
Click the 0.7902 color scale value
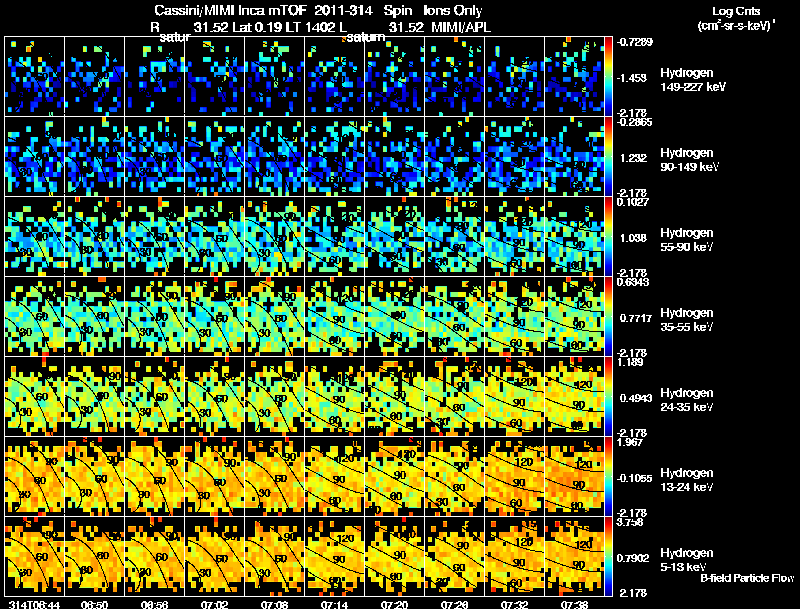point(633,559)
